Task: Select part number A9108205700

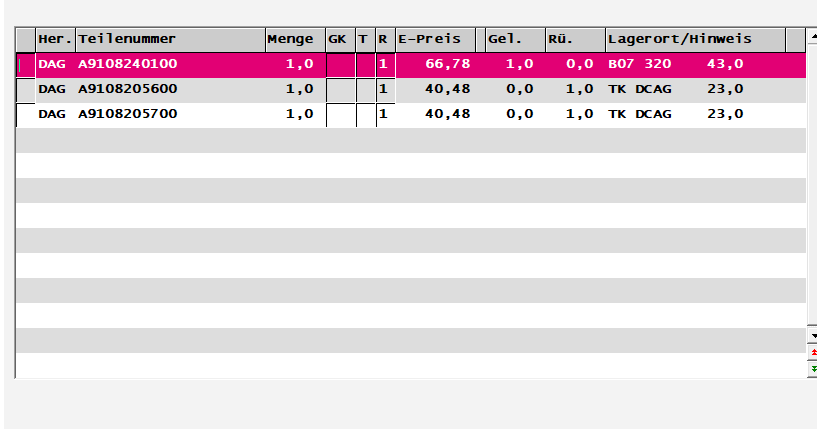Action: (126, 114)
